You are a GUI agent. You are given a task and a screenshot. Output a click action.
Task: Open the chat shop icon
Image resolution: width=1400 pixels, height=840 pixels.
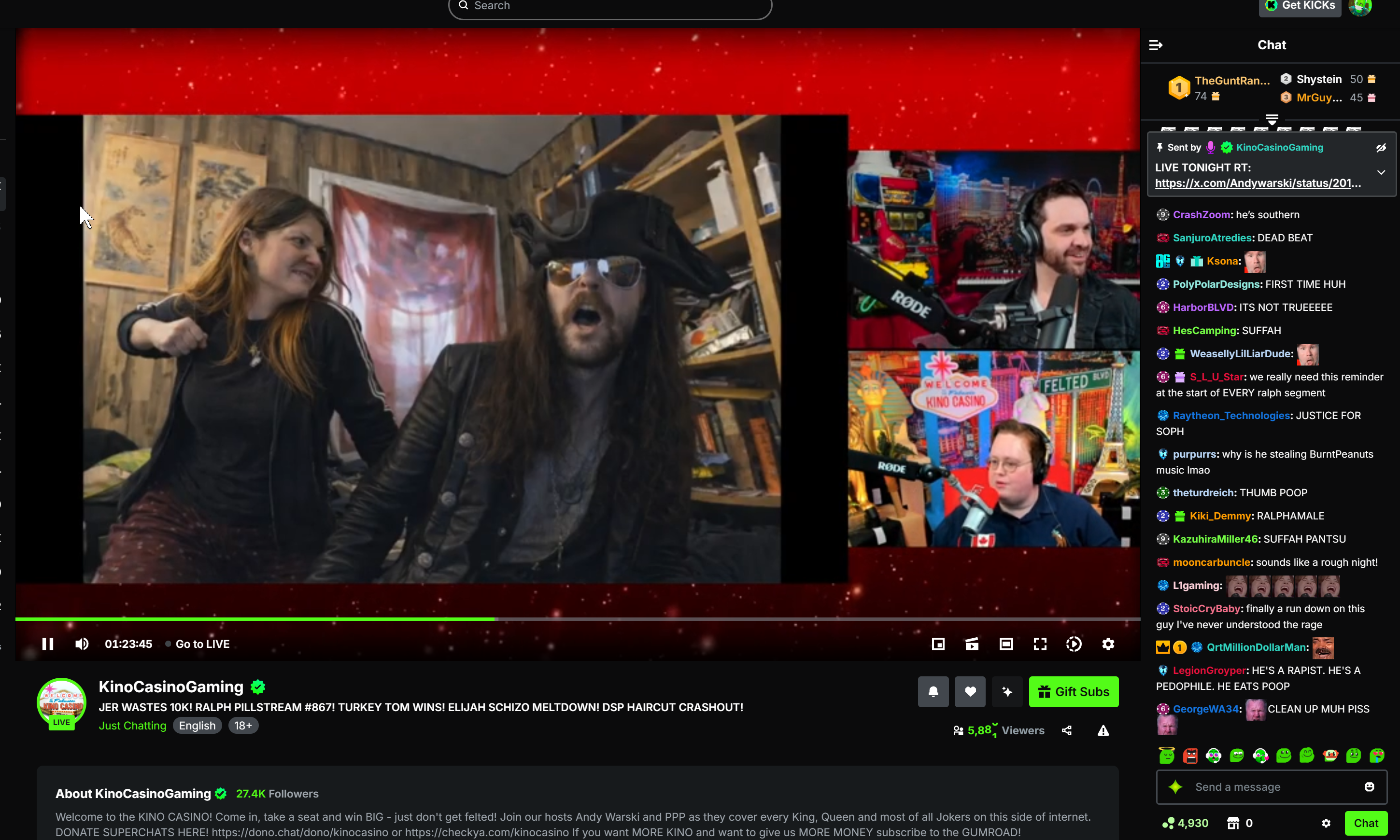tap(1232, 823)
